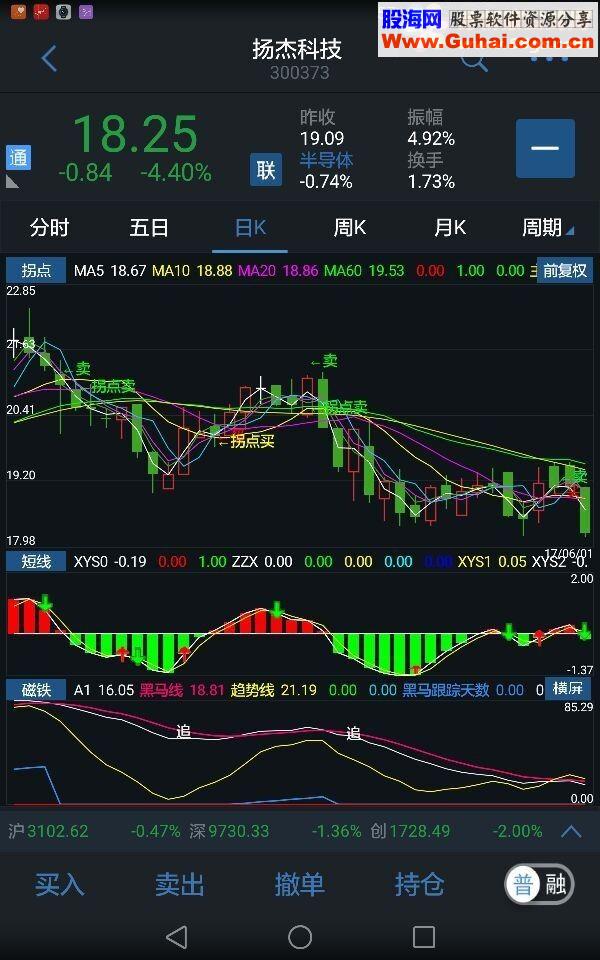This screenshot has height=960, width=600.
Task: Toggle the 普/融 account switch
Action: tap(539, 885)
